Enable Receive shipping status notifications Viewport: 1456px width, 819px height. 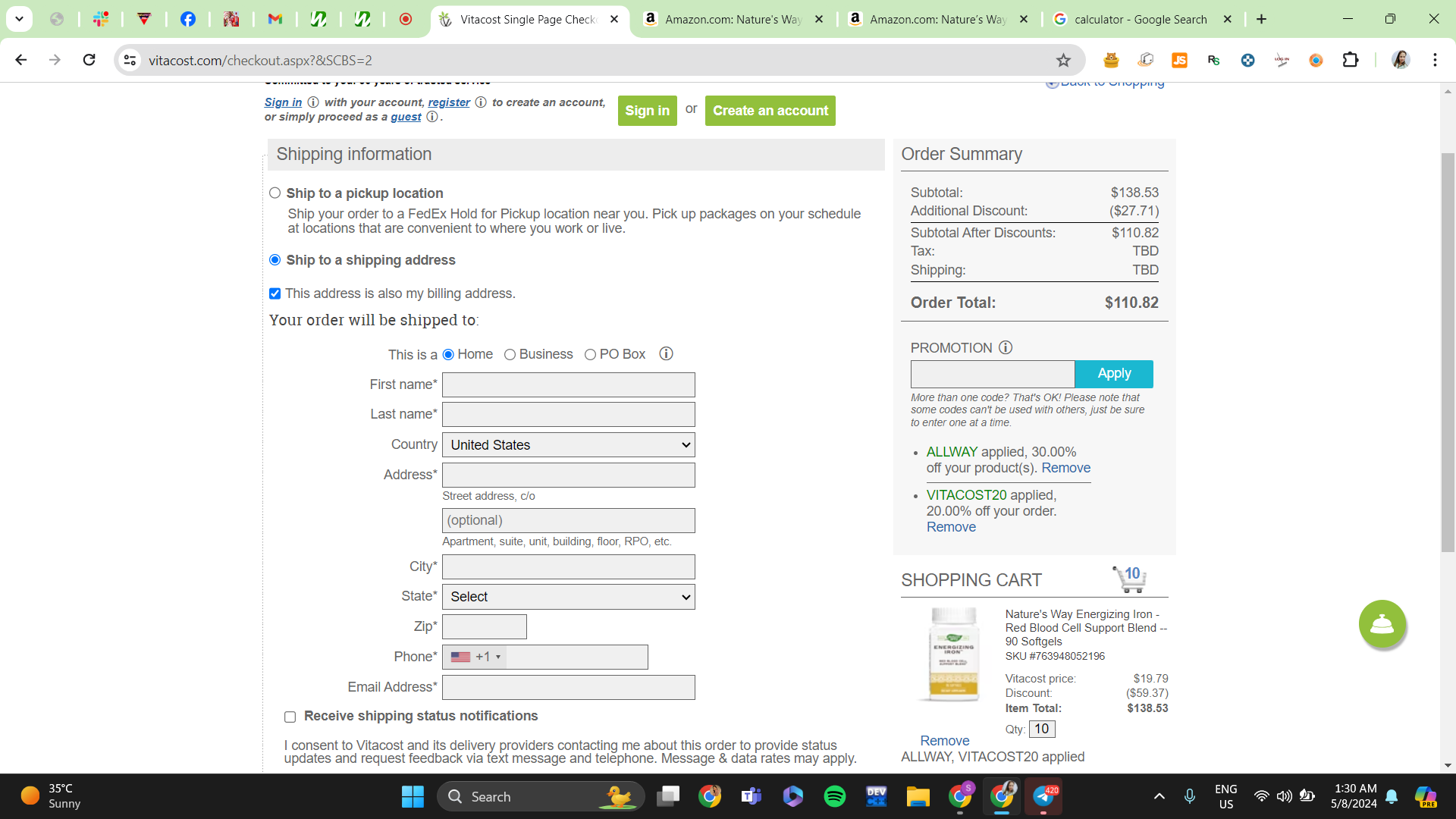click(x=290, y=717)
